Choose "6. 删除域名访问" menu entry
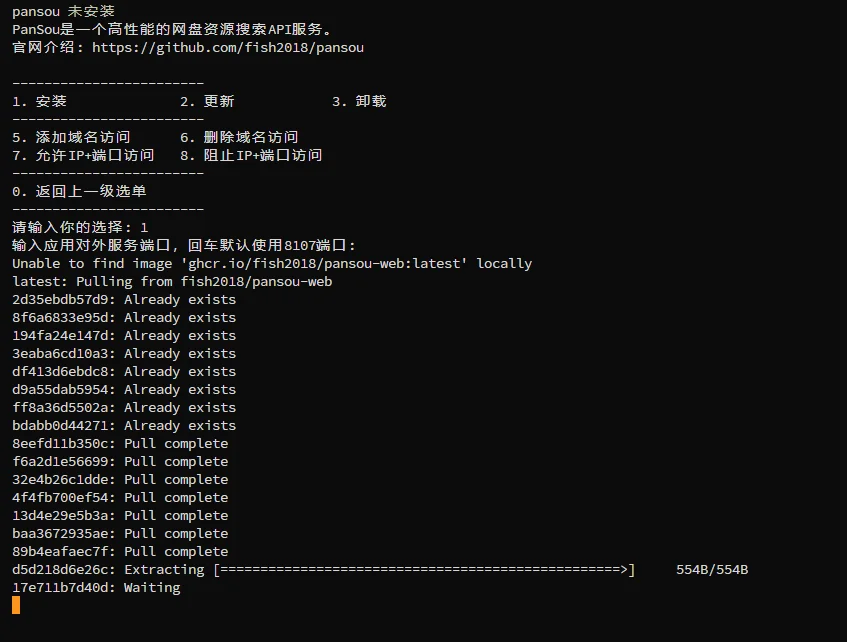This screenshot has height=642, width=847. tap(239, 137)
